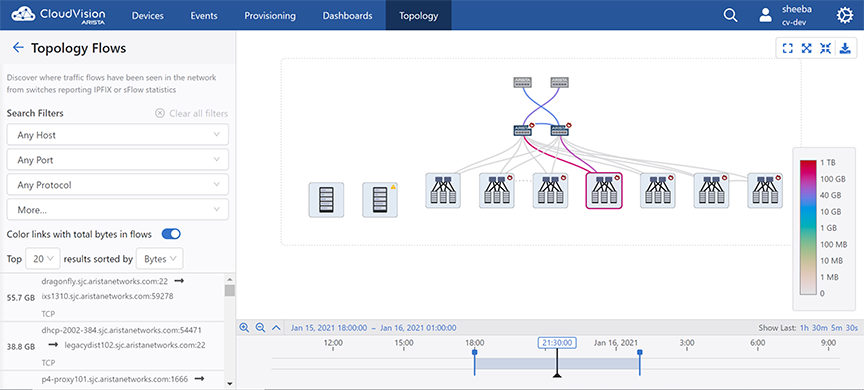
Task: Zoom out on the timeline
Action: click(261, 327)
